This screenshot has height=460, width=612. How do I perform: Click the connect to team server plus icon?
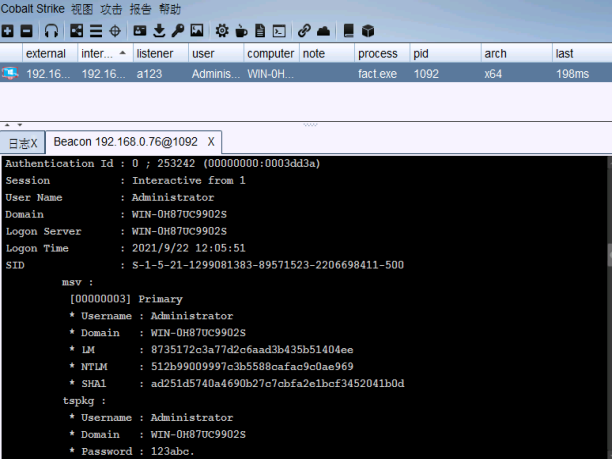pos(8,31)
